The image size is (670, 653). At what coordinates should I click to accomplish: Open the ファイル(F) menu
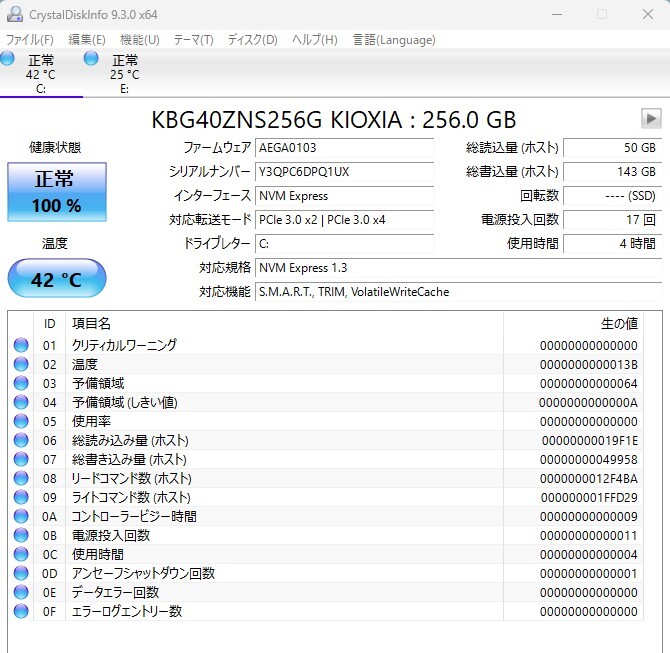coord(30,40)
